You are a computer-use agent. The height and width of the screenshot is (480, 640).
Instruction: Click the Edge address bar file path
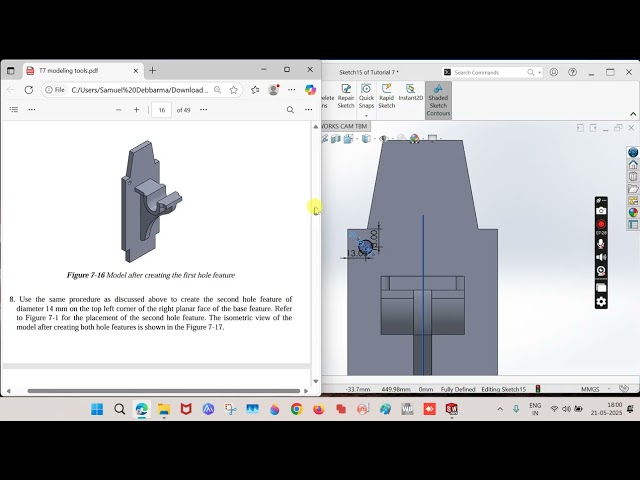(140, 90)
